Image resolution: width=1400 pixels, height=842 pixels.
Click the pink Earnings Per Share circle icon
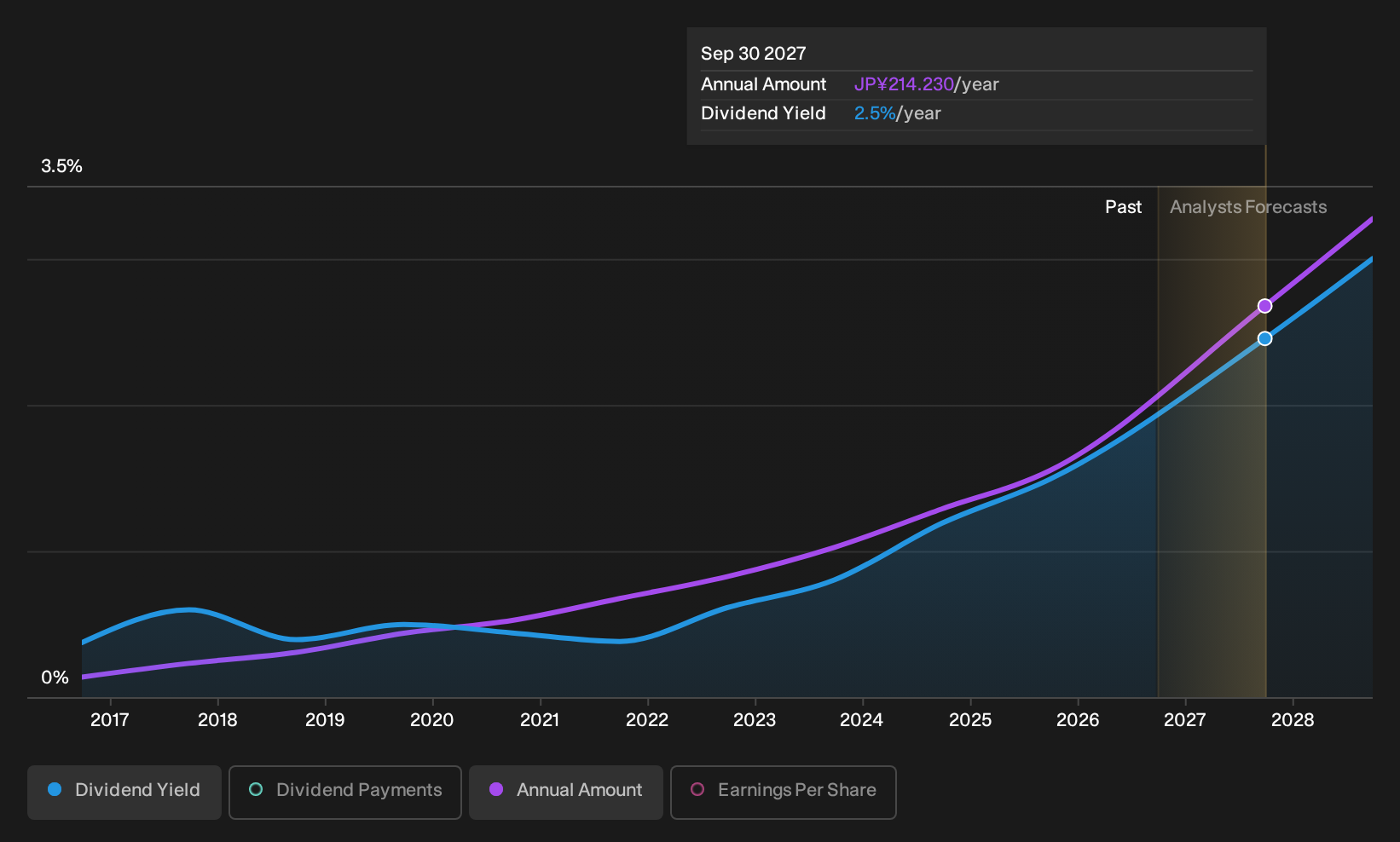(x=697, y=790)
